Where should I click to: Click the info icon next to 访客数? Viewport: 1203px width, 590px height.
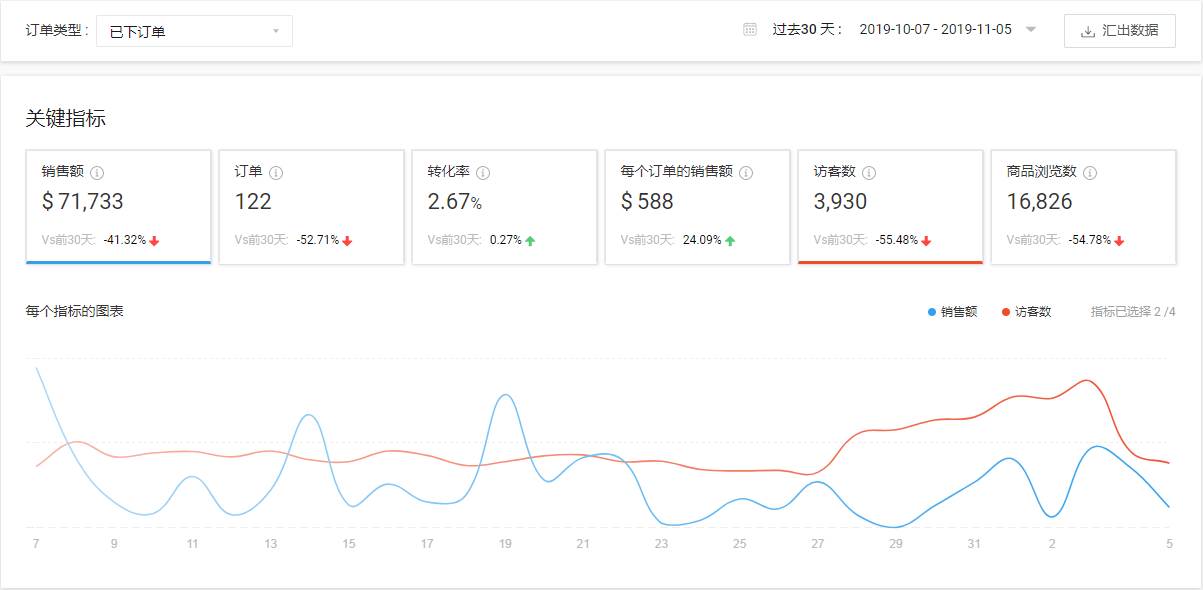click(x=869, y=172)
